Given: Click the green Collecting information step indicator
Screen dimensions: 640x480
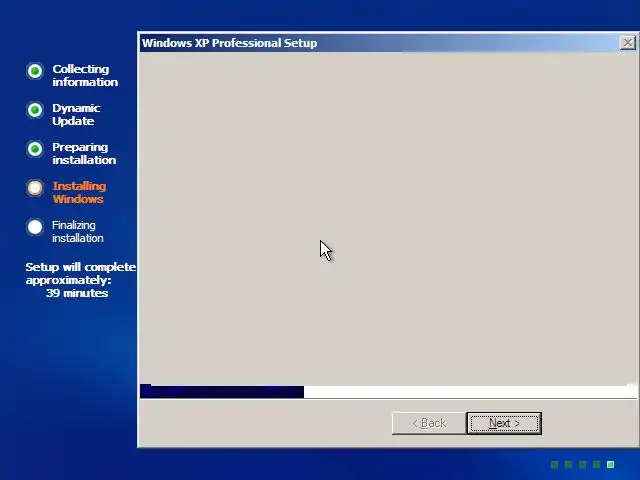Looking at the screenshot, I should 35,71.
